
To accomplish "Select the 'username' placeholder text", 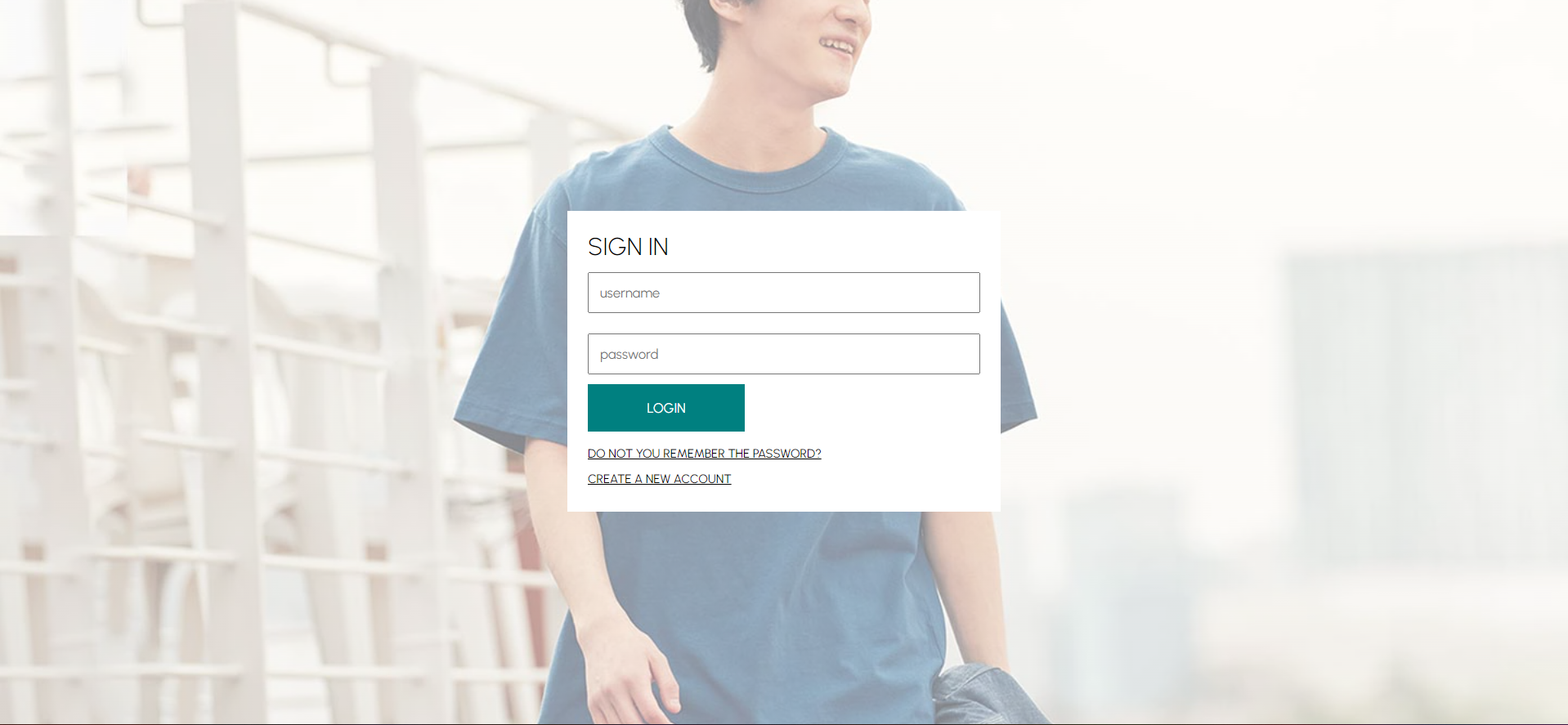I will tap(629, 293).
